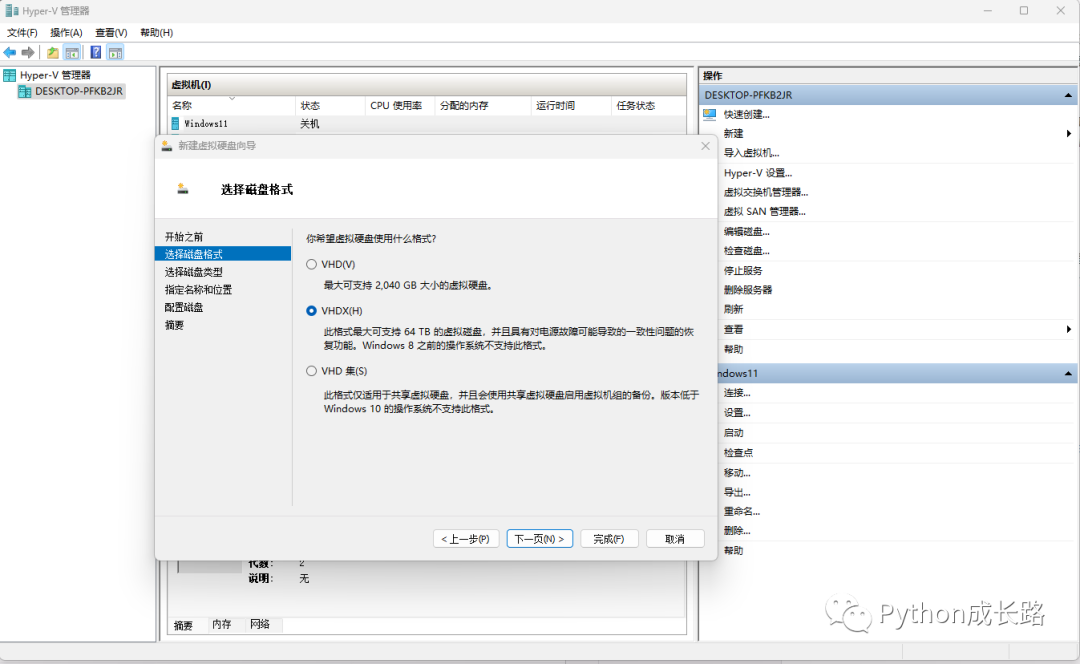Open the 文件(F) menu
This screenshot has height=664, width=1080.
pos(22,32)
